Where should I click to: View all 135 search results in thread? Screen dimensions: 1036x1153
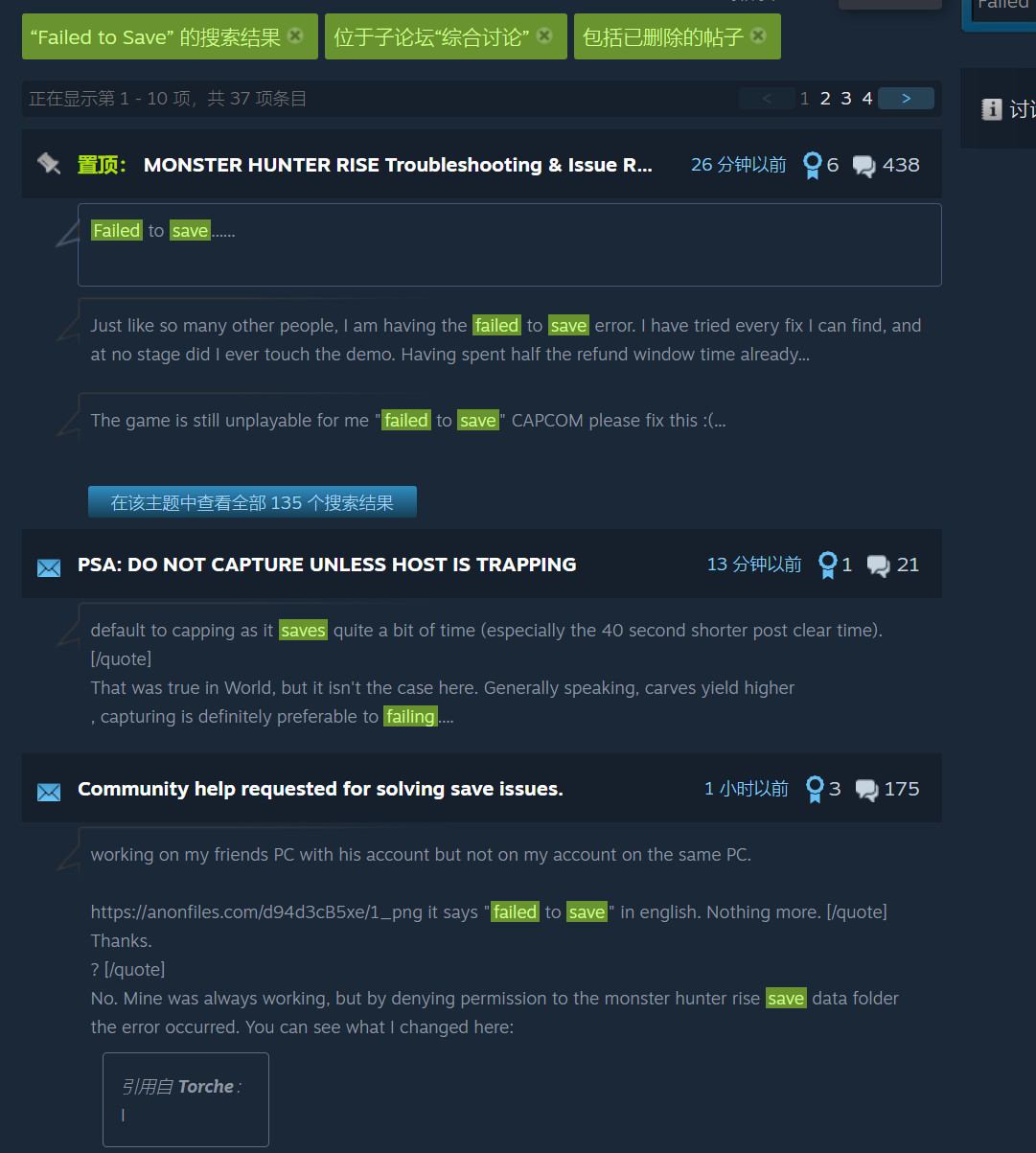(x=252, y=502)
